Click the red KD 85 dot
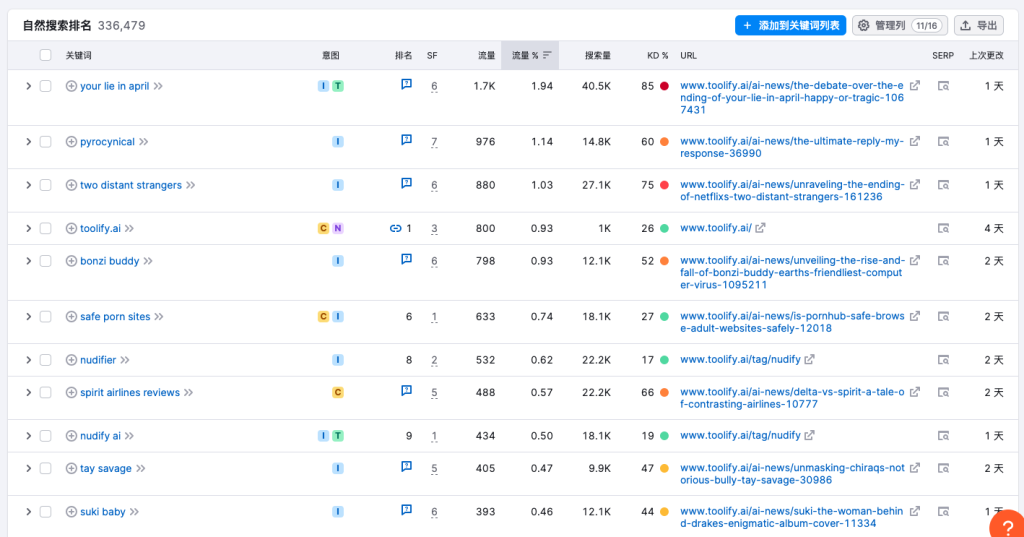This screenshot has width=1024, height=537. point(664,86)
